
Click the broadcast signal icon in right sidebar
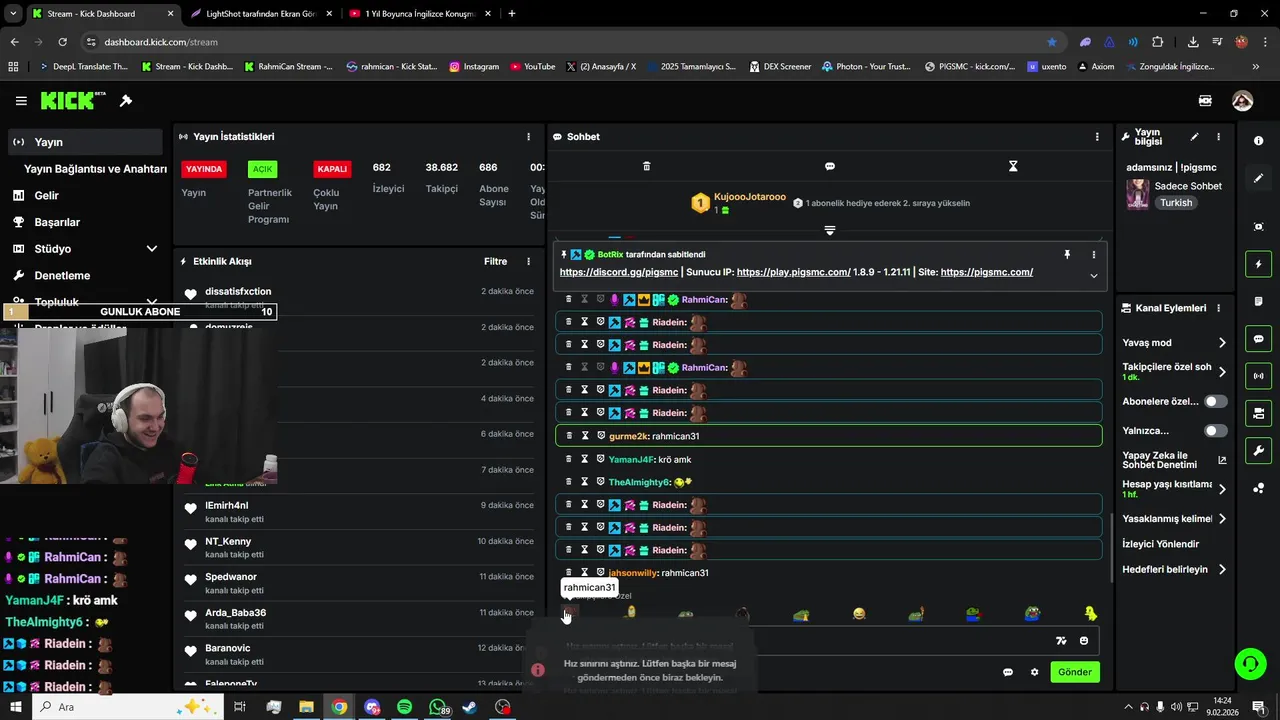click(1258, 376)
